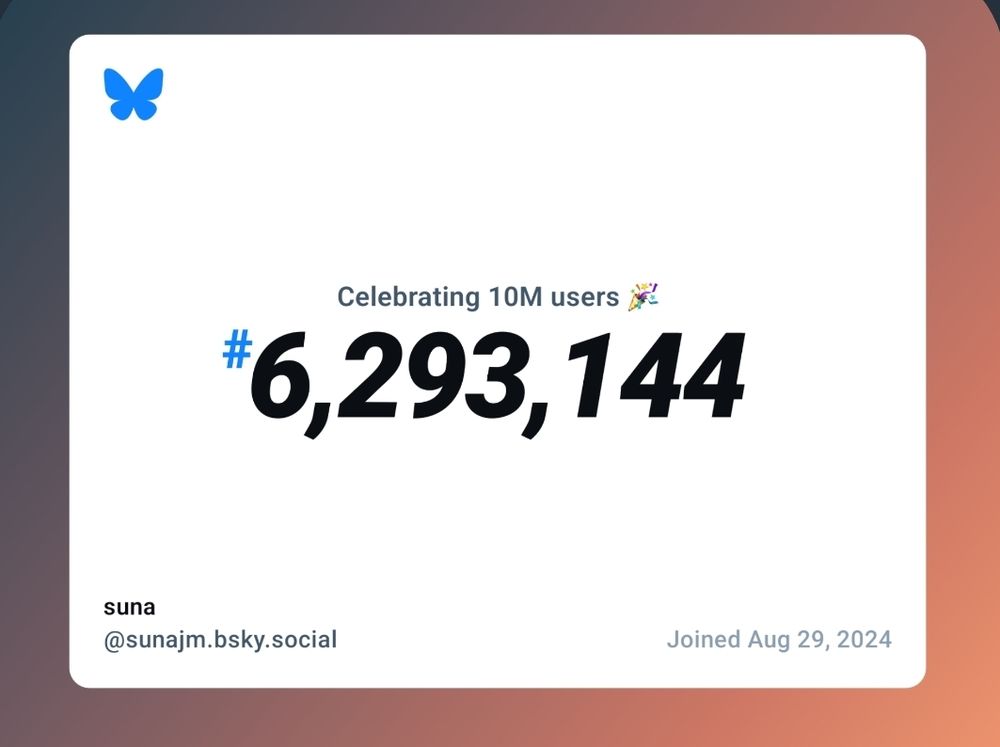Image resolution: width=1000 pixels, height=747 pixels.
Task: Click the display name suna
Action: click(x=129, y=607)
